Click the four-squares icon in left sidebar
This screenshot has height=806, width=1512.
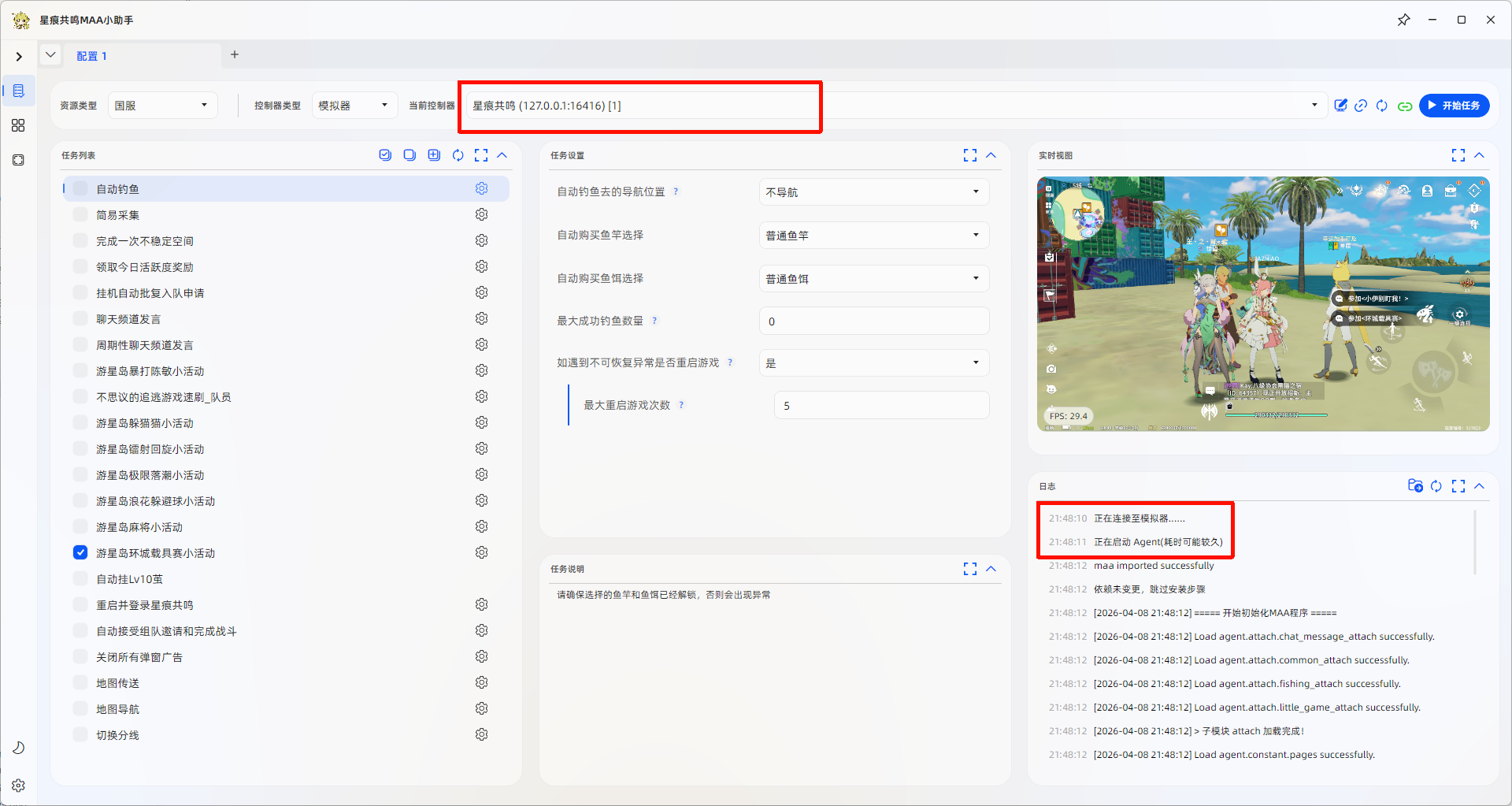pyautogui.click(x=19, y=125)
